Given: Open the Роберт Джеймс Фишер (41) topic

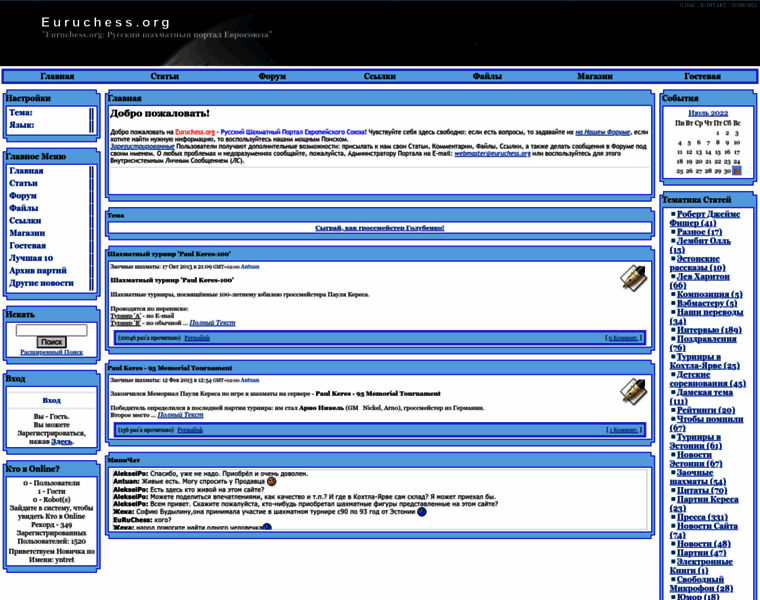Looking at the screenshot, I should [705, 219].
